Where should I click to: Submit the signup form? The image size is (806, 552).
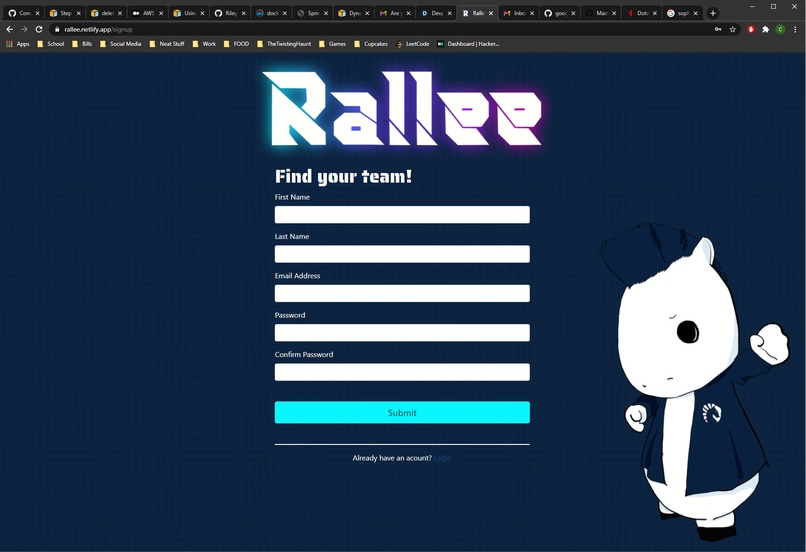(x=402, y=412)
